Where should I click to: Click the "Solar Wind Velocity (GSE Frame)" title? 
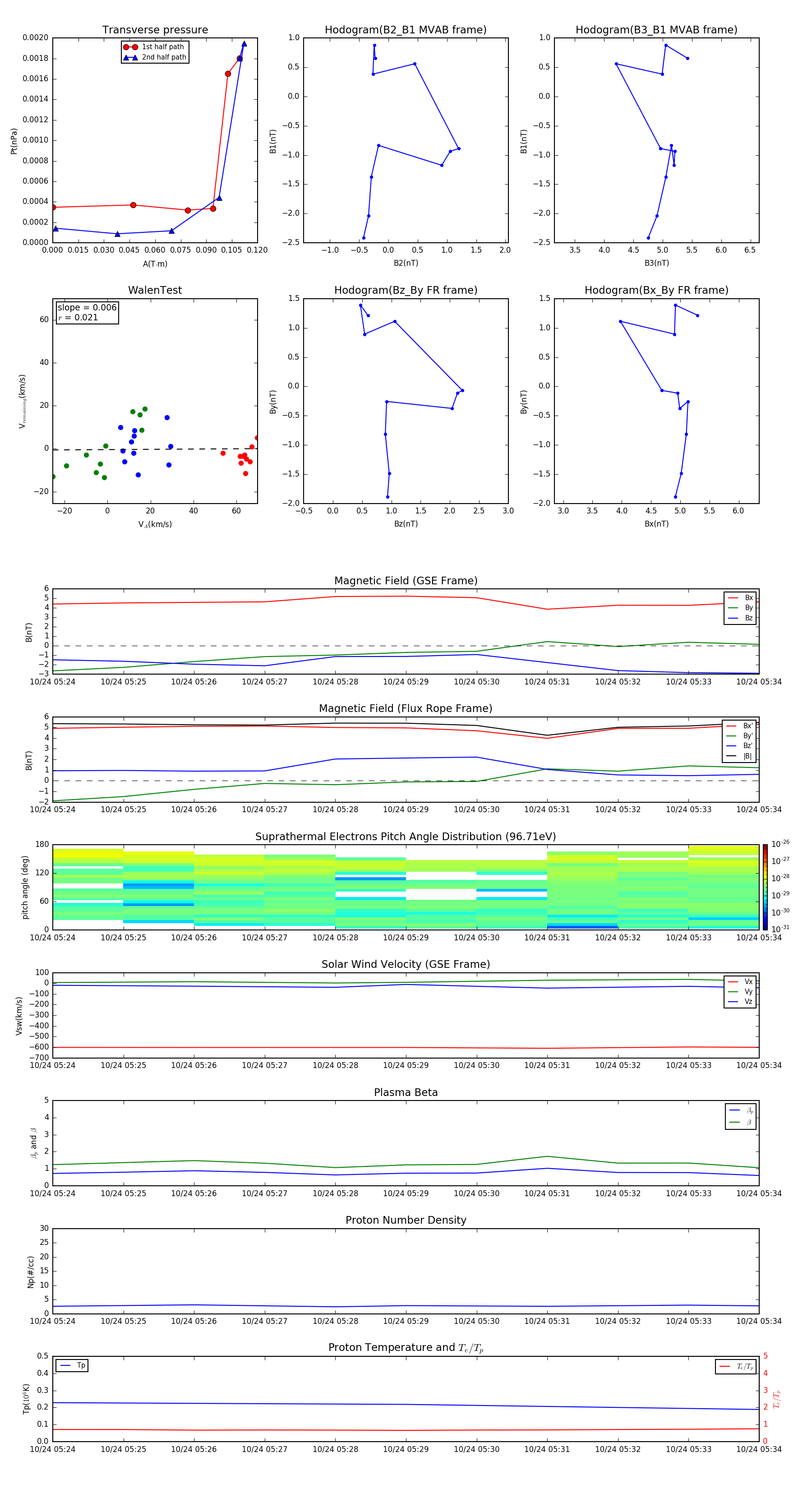point(406,965)
